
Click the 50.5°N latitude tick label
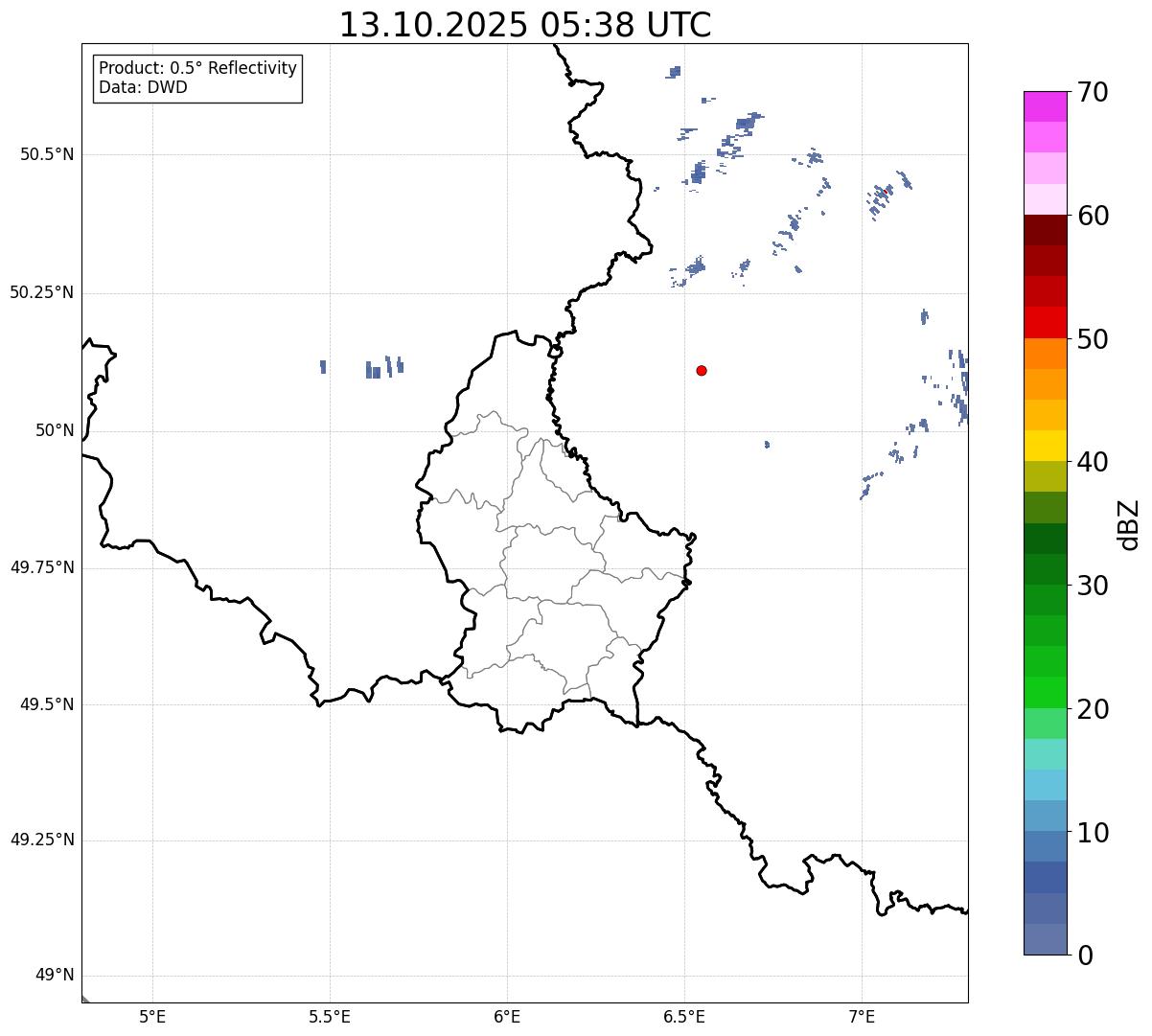pos(46,154)
